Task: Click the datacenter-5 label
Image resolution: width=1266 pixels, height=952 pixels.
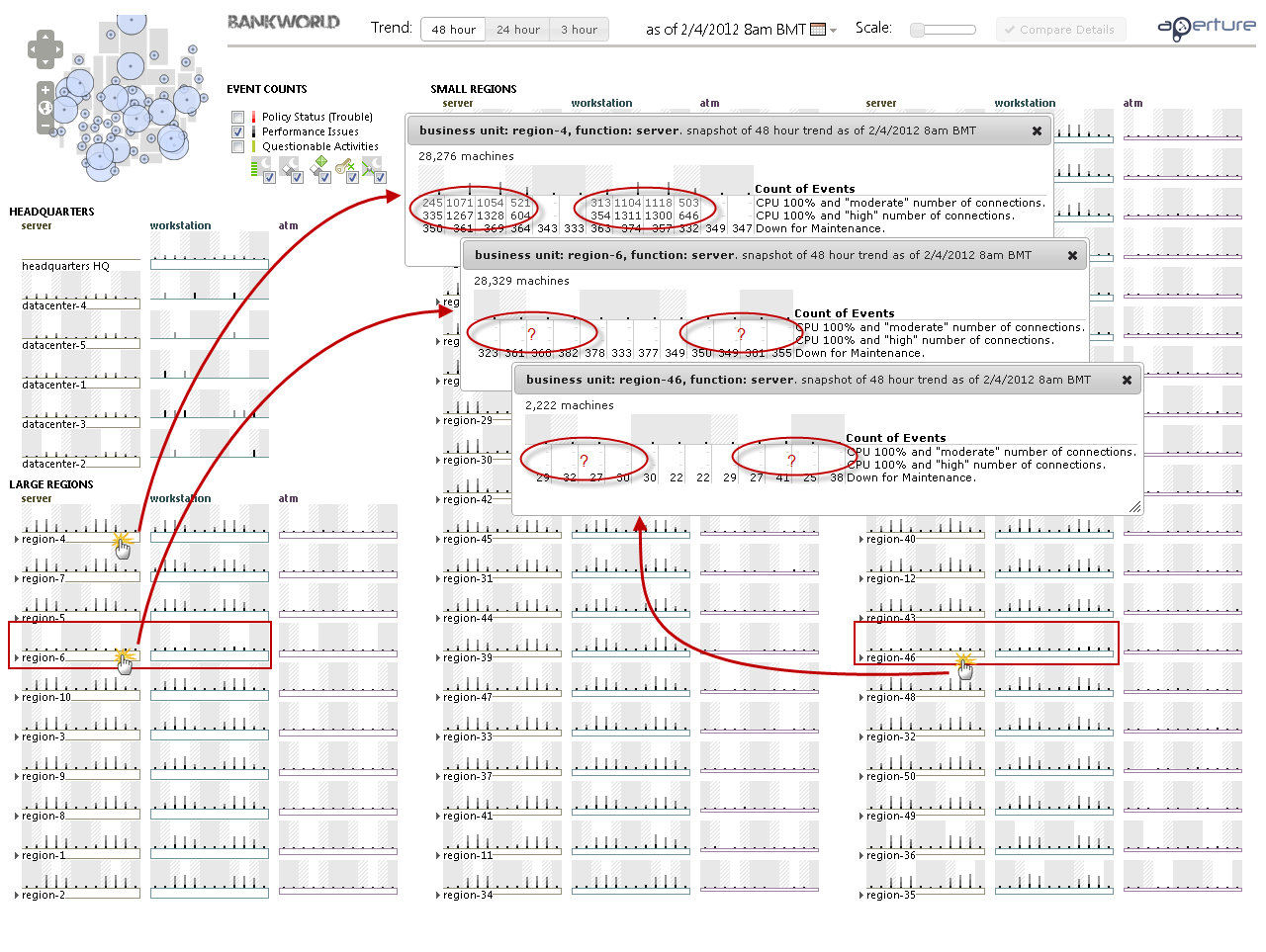Action: [x=53, y=346]
